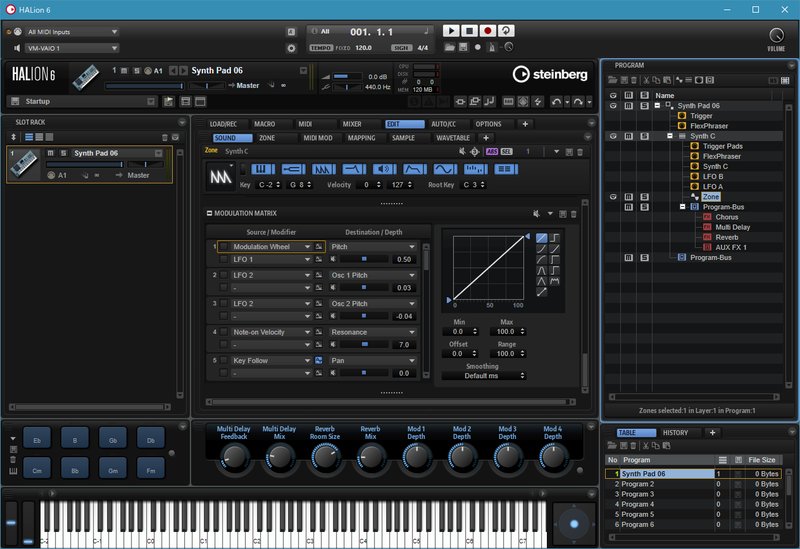Open the Oscillator section button

(x=323, y=169)
